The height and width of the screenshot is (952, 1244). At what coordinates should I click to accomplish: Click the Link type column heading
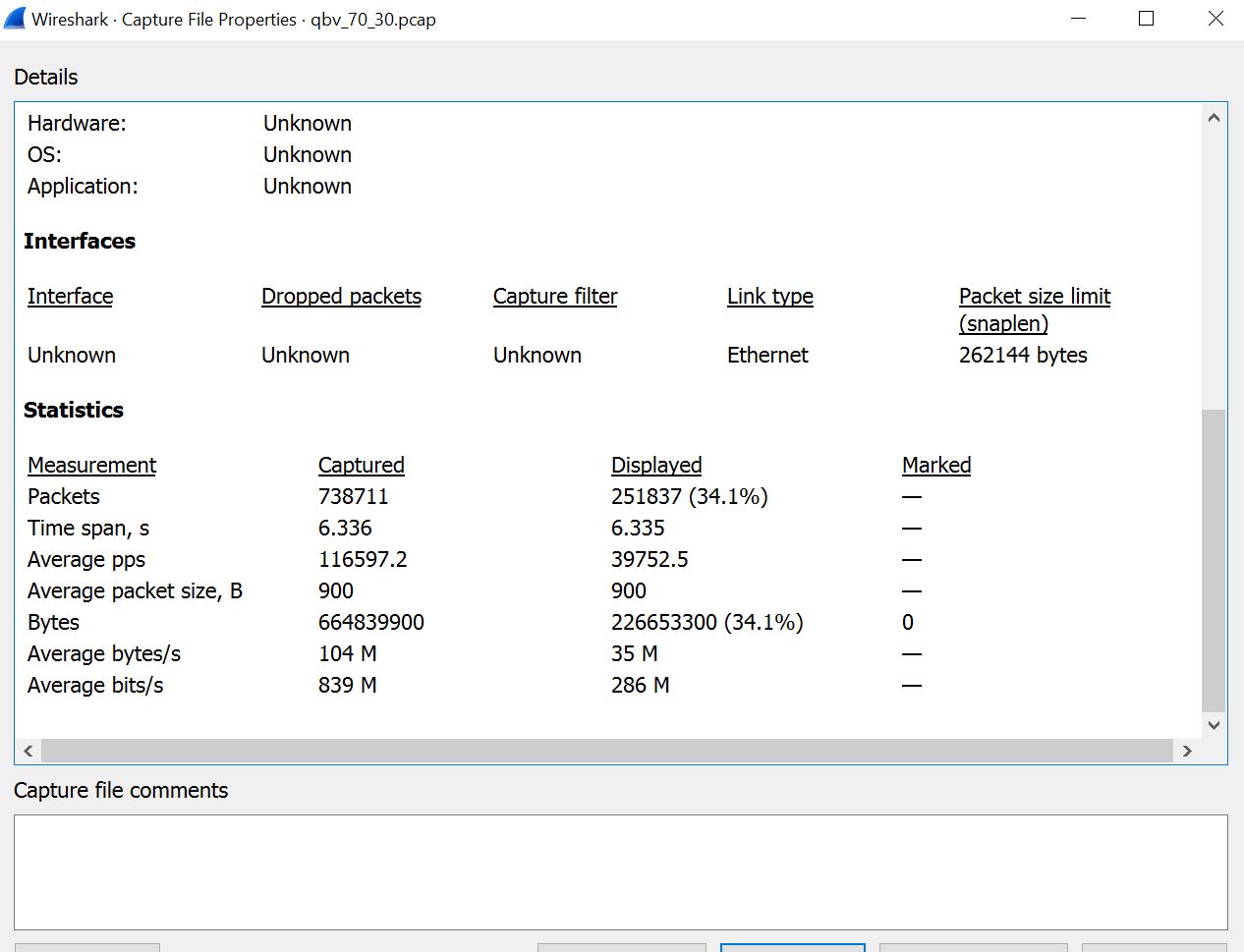[770, 296]
